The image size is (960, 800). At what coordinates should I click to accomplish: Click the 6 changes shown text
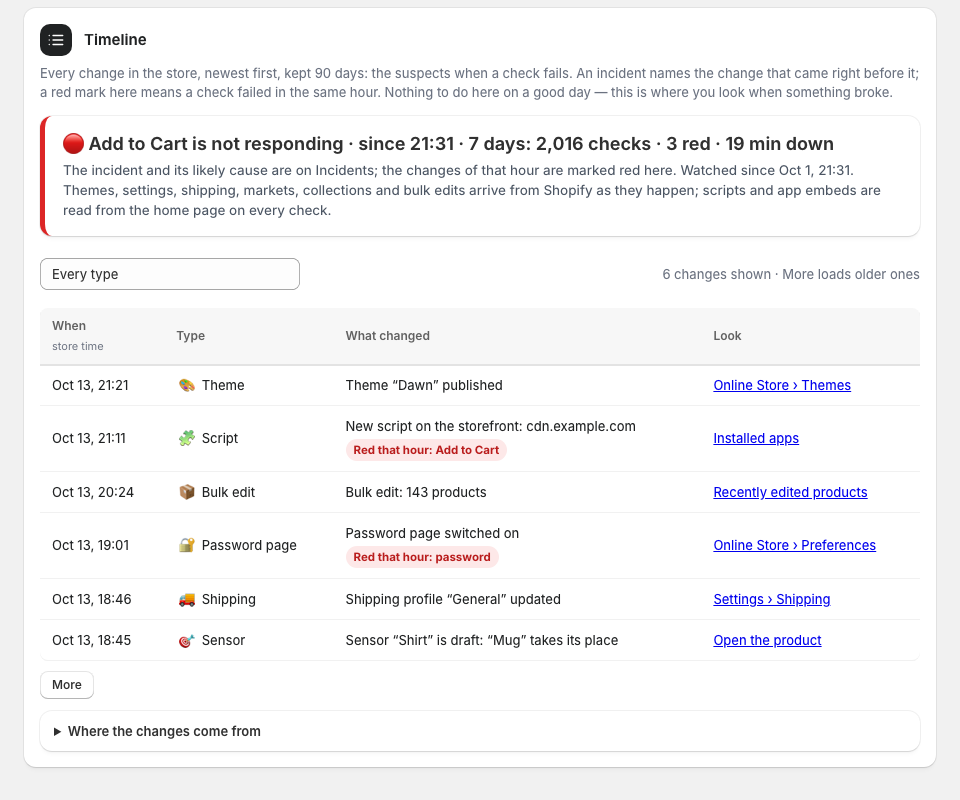pyautogui.click(x=716, y=274)
